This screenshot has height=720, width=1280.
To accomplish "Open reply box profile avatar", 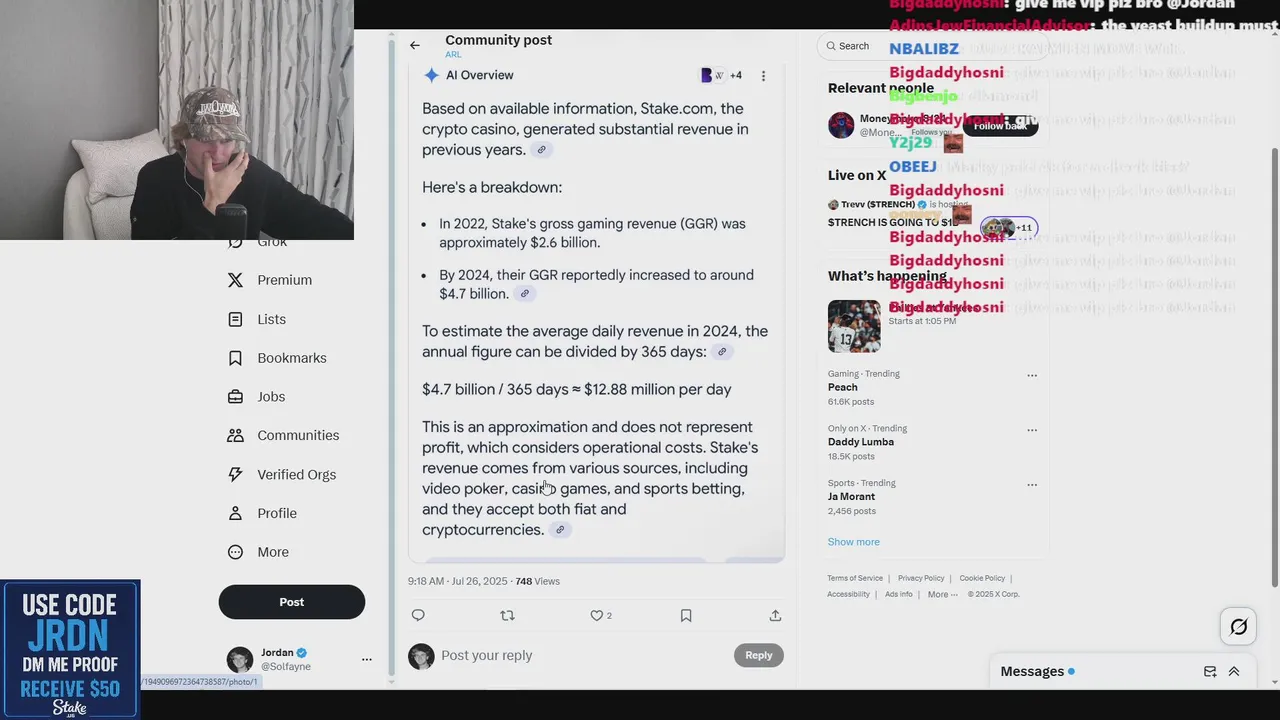I will (x=421, y=656).
